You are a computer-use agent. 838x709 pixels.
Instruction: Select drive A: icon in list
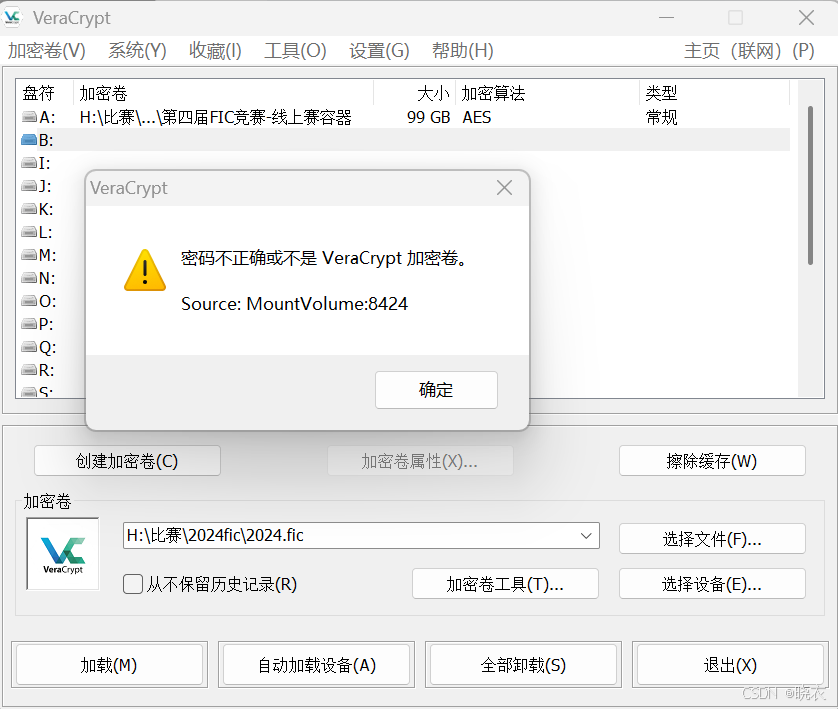click(29, 116)
